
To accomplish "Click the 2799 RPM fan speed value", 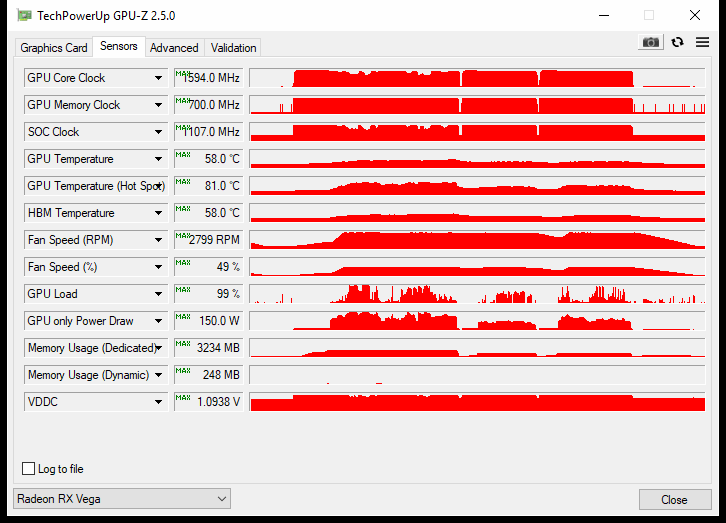I will 208,240.
